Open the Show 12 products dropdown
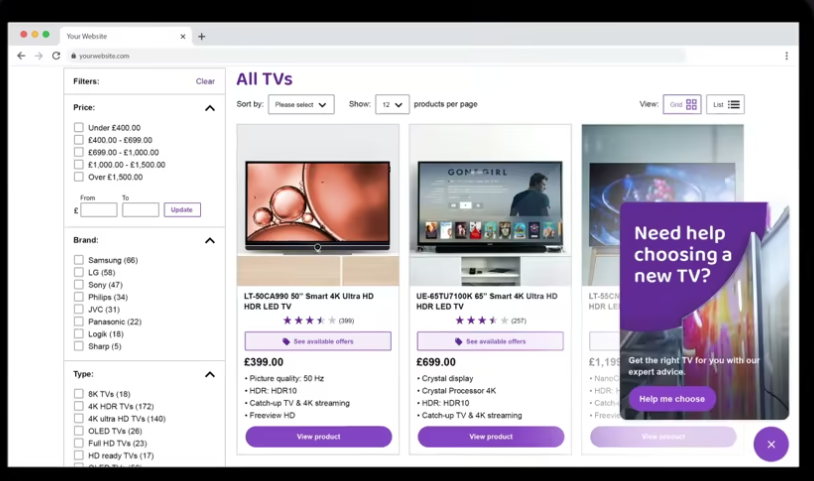 click(392, 104)
